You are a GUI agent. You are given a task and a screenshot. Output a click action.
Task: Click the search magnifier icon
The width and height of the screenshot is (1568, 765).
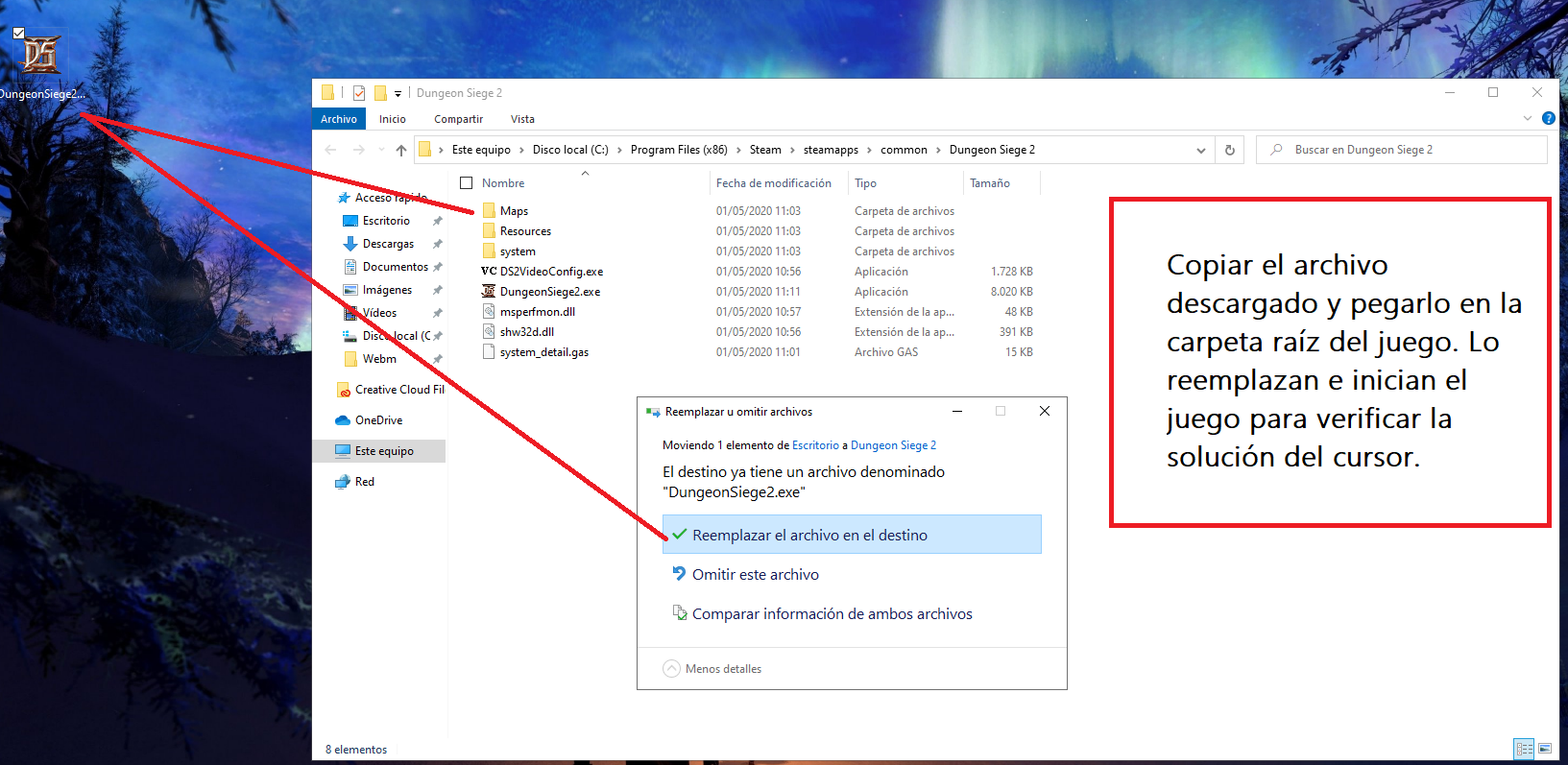[x=1276, y=150]
